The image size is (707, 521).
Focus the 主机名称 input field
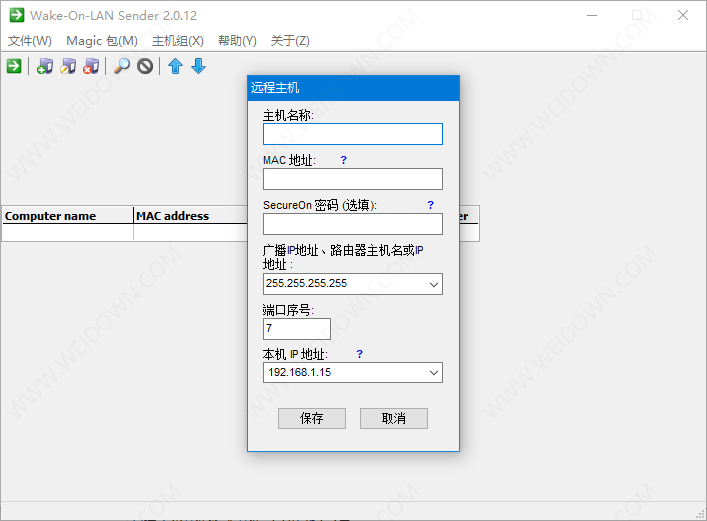[x=353, y=134]
